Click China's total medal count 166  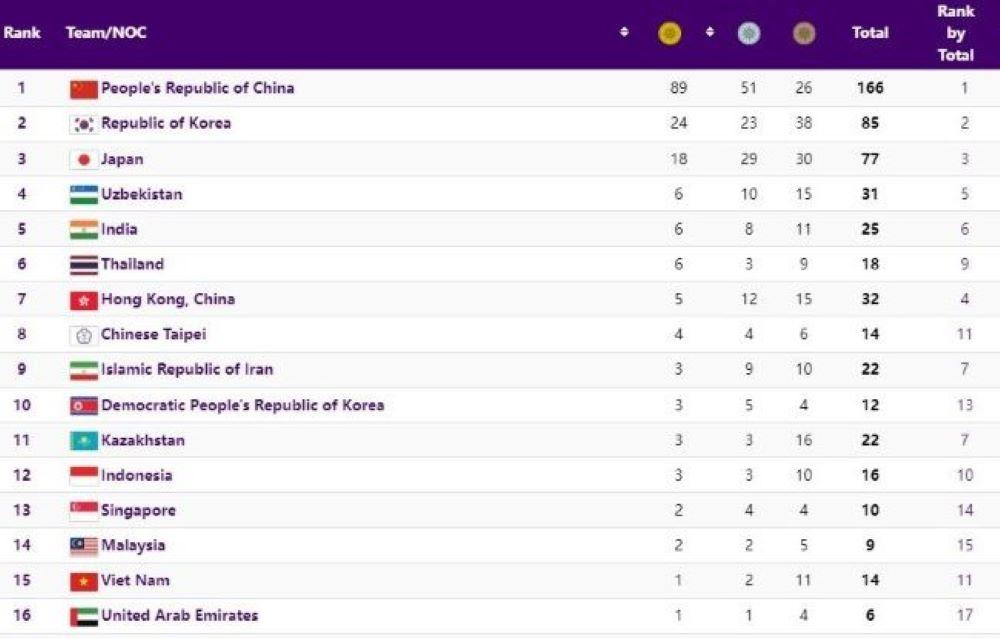click(x=870, y=88)
